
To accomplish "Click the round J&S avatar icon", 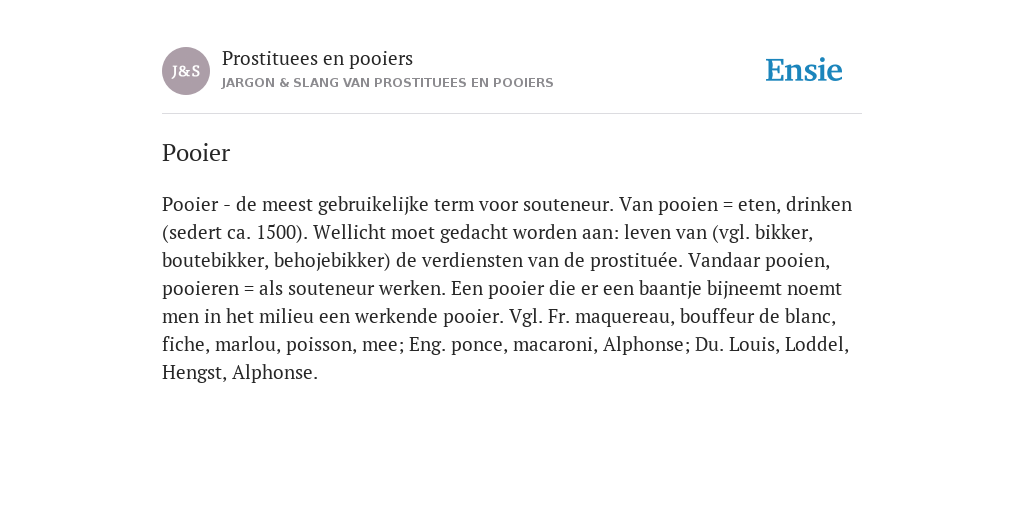I will click(185, 71).
